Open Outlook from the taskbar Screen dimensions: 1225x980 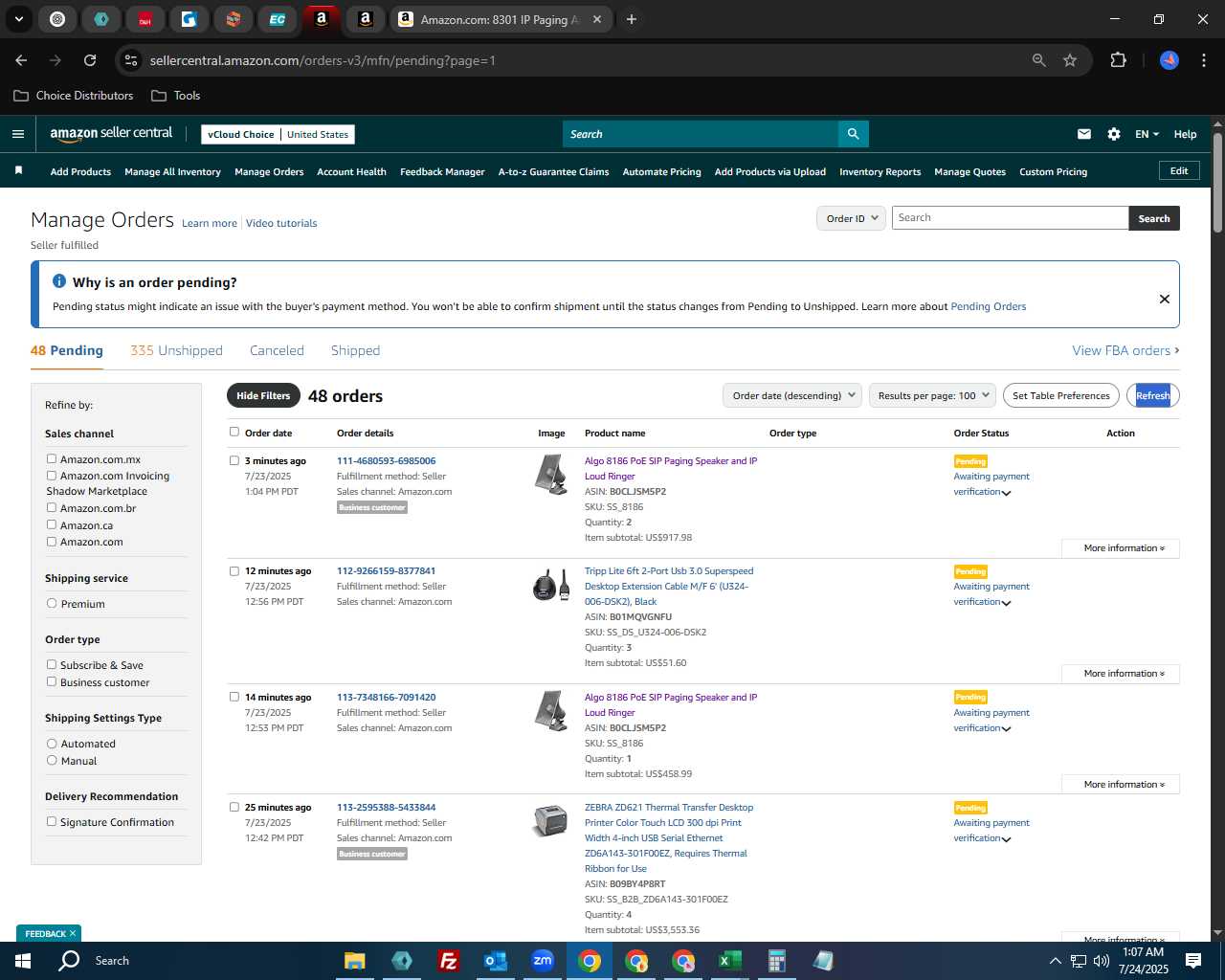click(495, 961)
